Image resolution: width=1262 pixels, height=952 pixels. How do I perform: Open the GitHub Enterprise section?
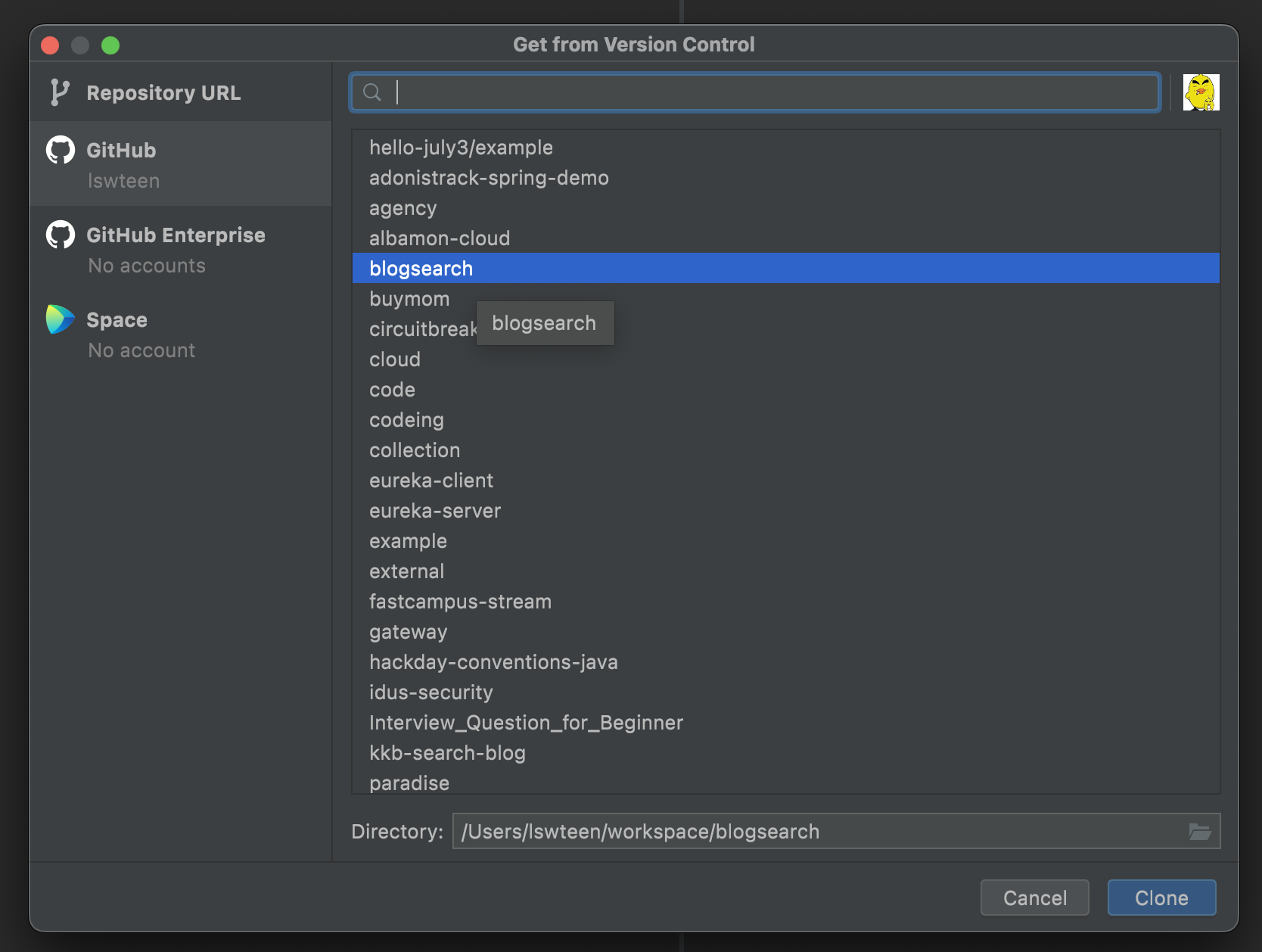click(x=181, y=248)
